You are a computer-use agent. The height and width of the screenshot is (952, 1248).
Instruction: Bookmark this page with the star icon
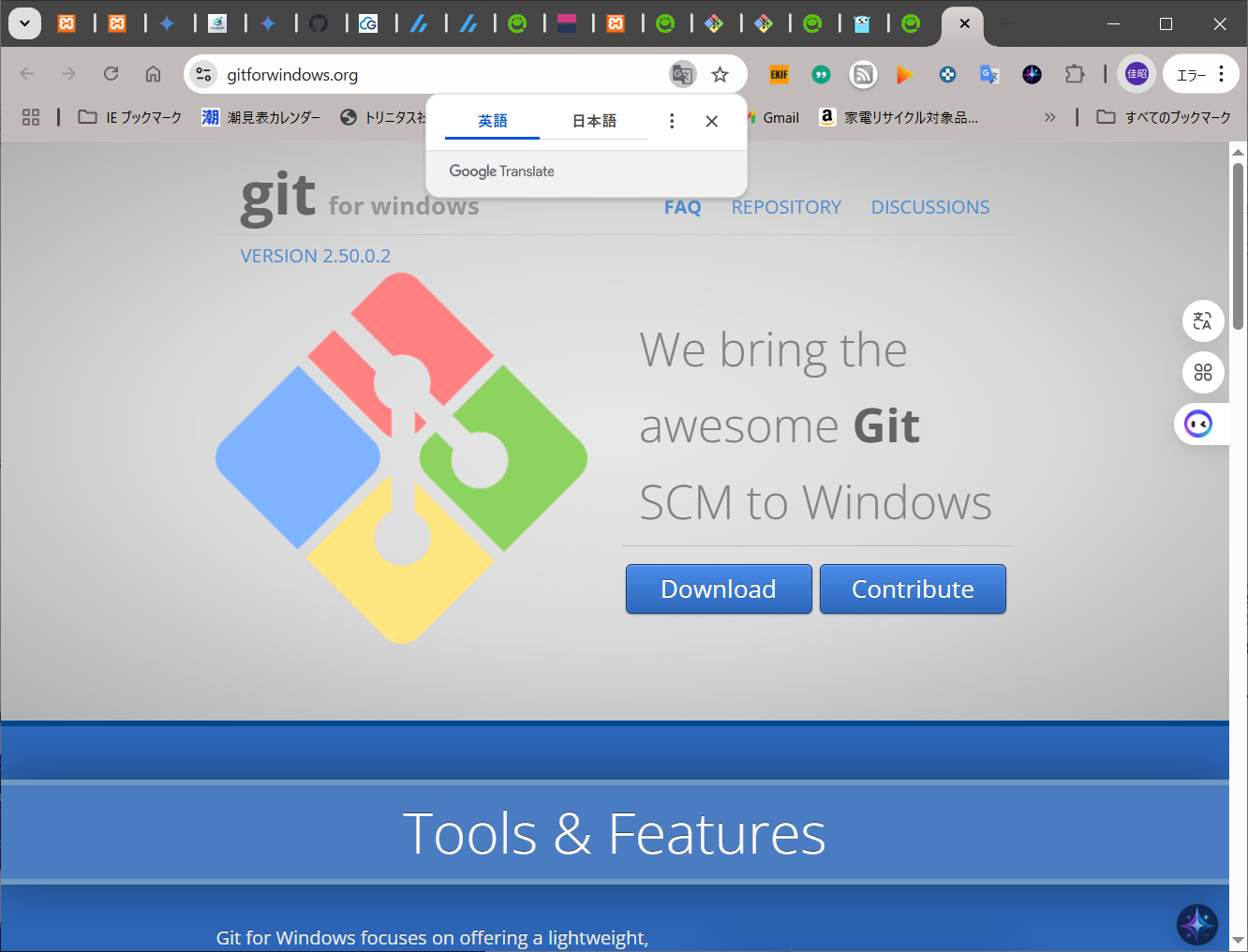720,74
